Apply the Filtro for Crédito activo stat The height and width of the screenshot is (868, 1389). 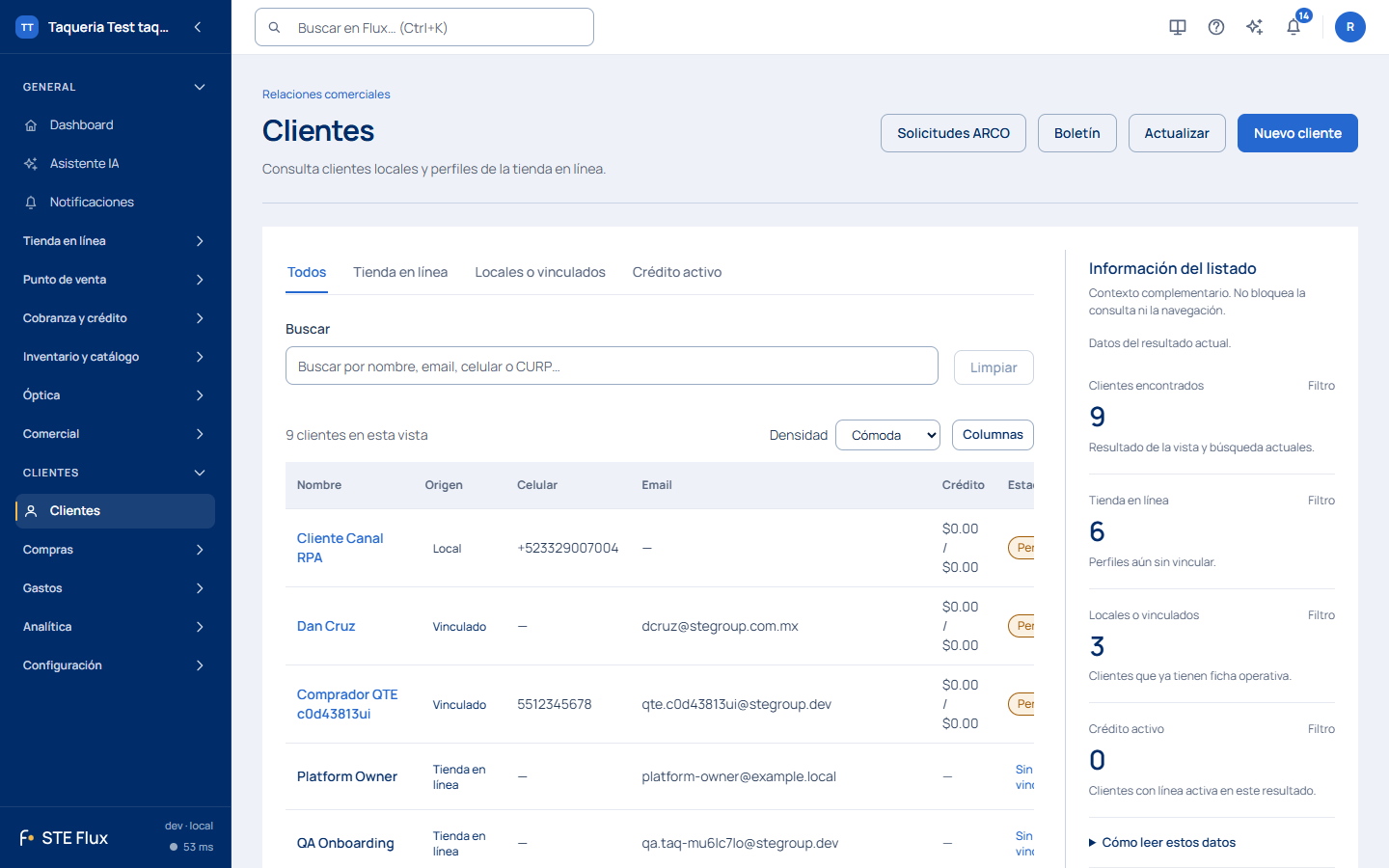[1321, 729]
